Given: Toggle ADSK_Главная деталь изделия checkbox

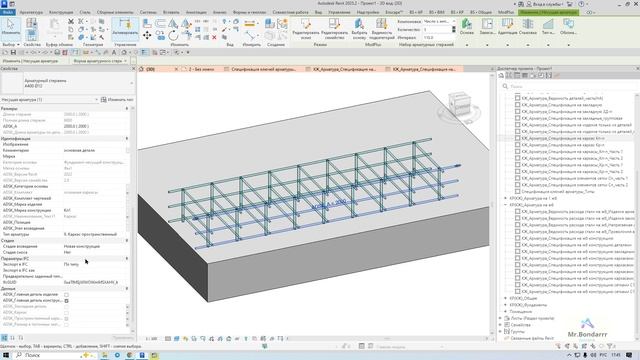Looking at the screenshot, I should tap(66, 295).
